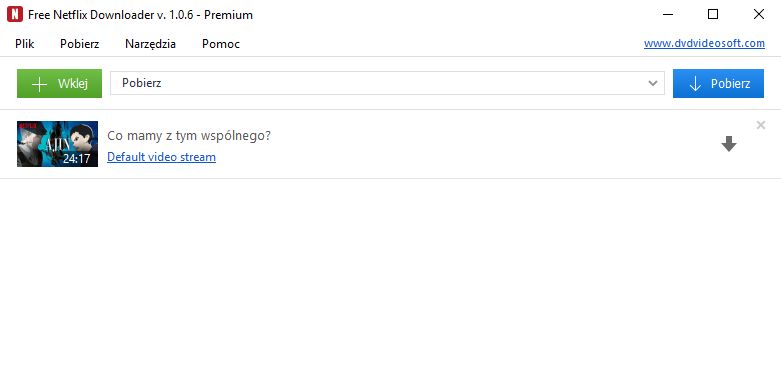Image resolution: width=781 pixels, height=372 pixels.
Task: Select the AJIN video thumbnail
Action: [x=57, y=144]
